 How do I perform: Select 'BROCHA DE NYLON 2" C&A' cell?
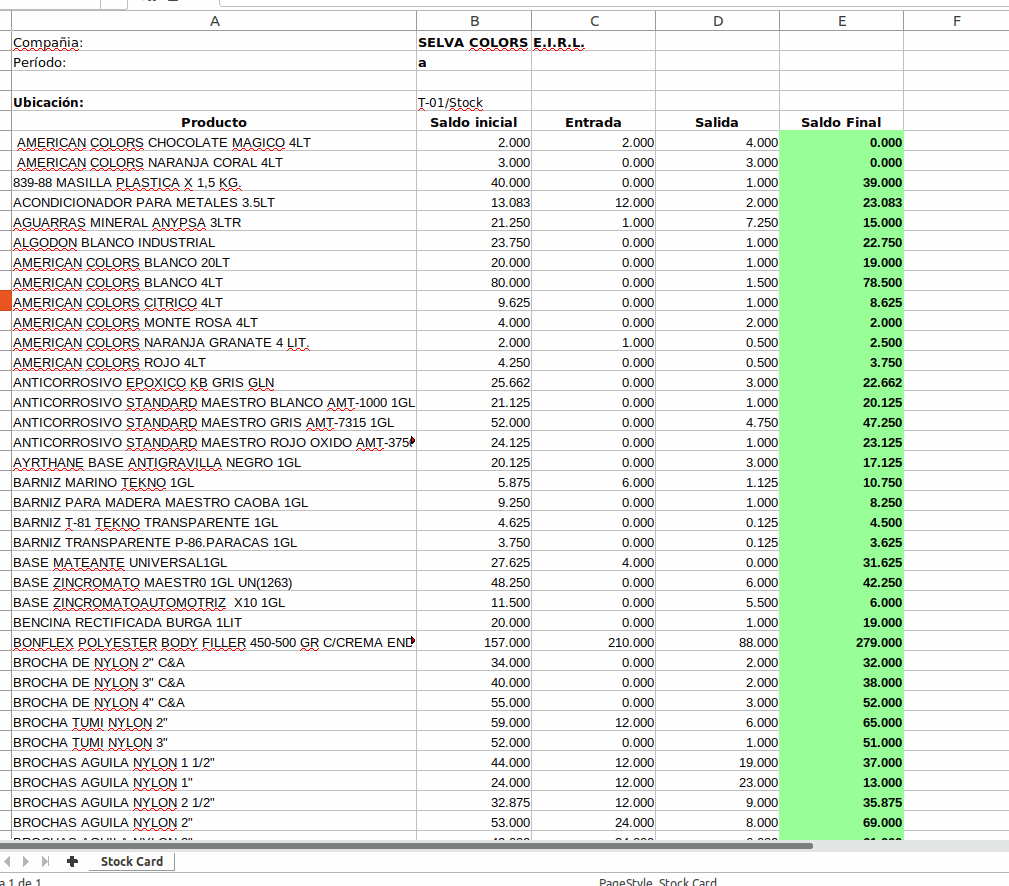point(214,662)
